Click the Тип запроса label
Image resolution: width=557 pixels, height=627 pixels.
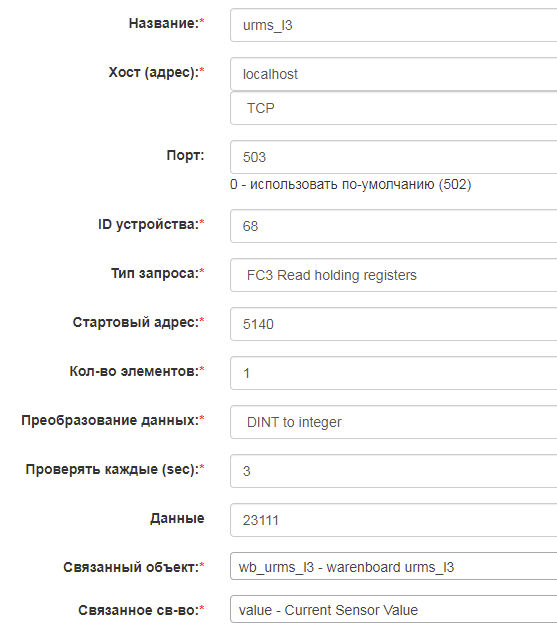tap(158, 274)
